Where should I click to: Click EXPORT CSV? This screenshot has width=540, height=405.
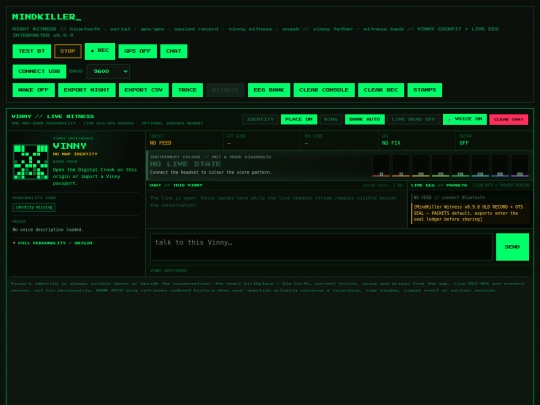pyautogui.click(x=144, y=90)
